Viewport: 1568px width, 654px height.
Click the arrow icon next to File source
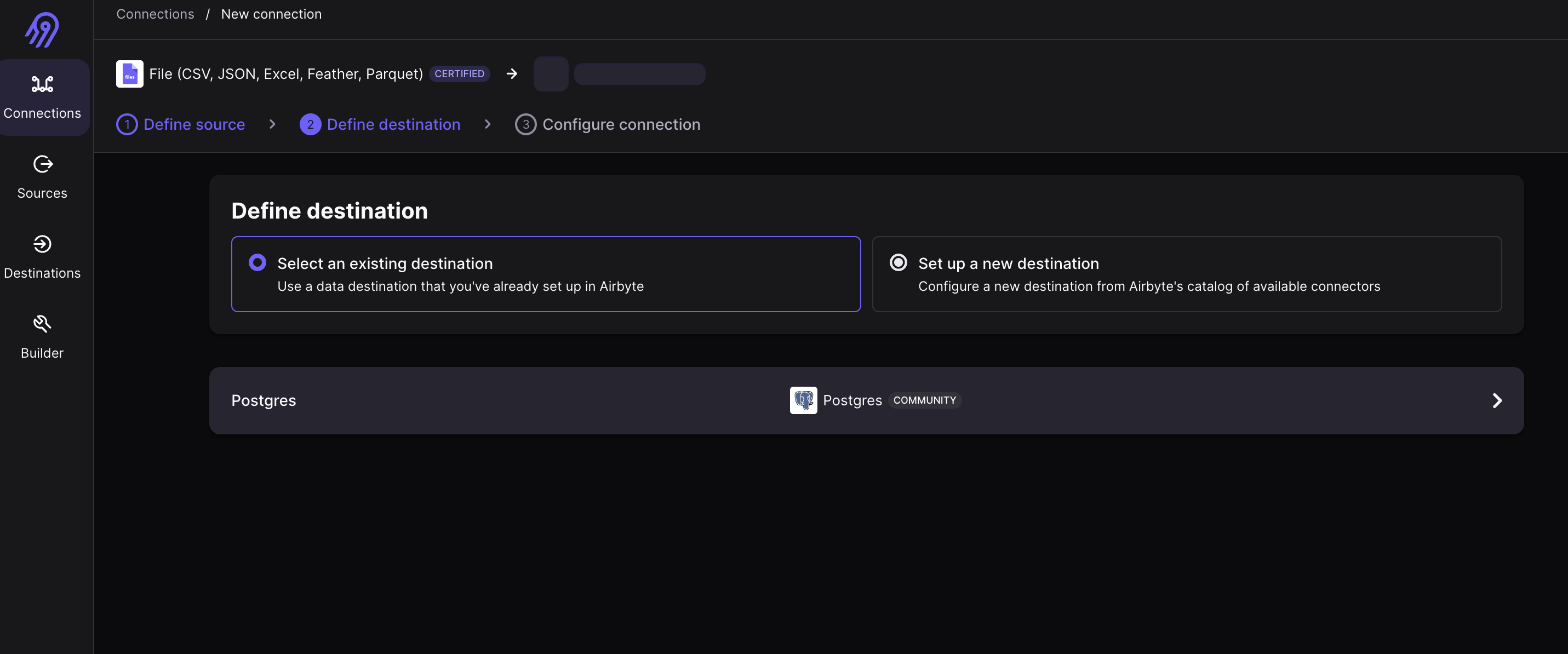tap(511, 73)
